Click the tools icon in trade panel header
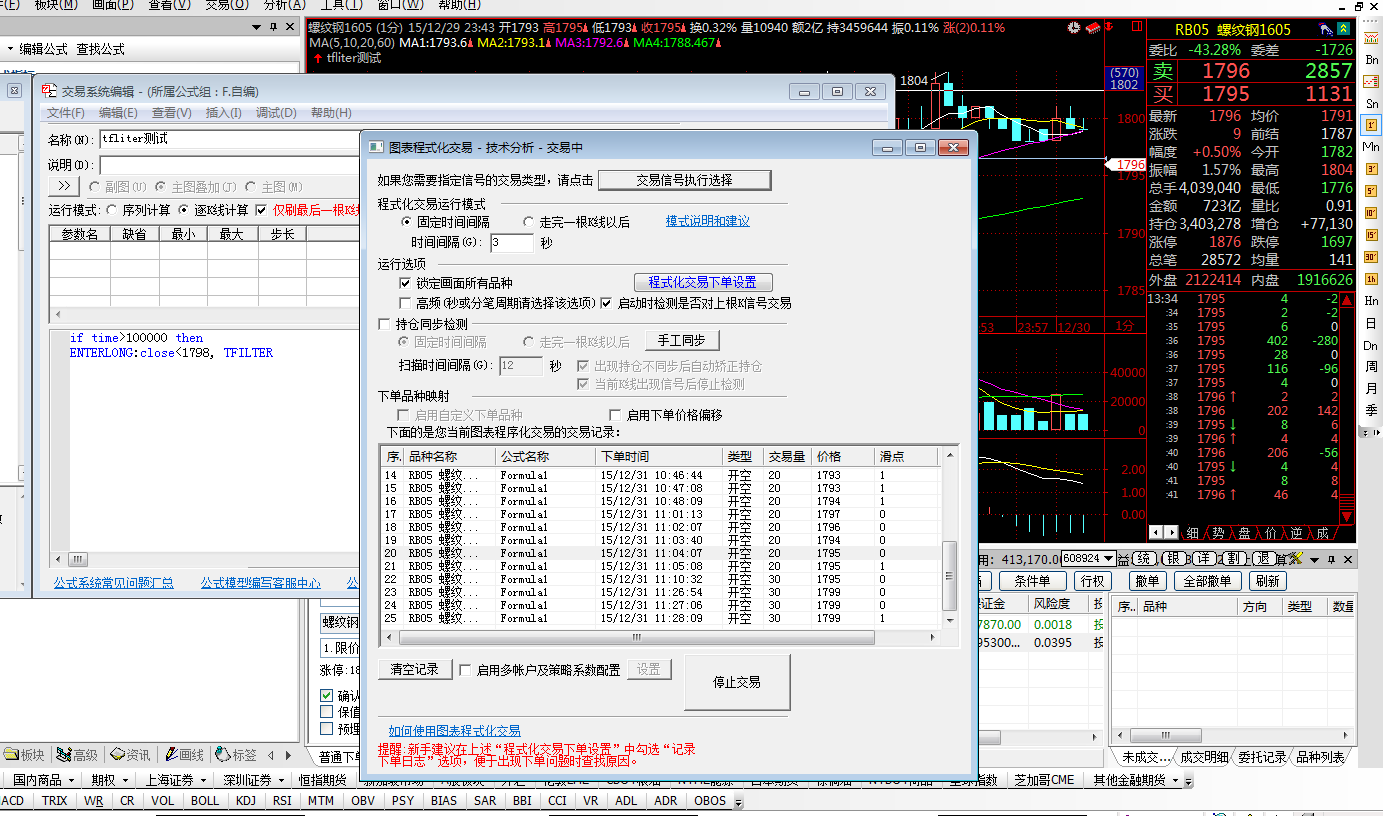Screen dimensions: 1383x816 tap(1296, 558)
